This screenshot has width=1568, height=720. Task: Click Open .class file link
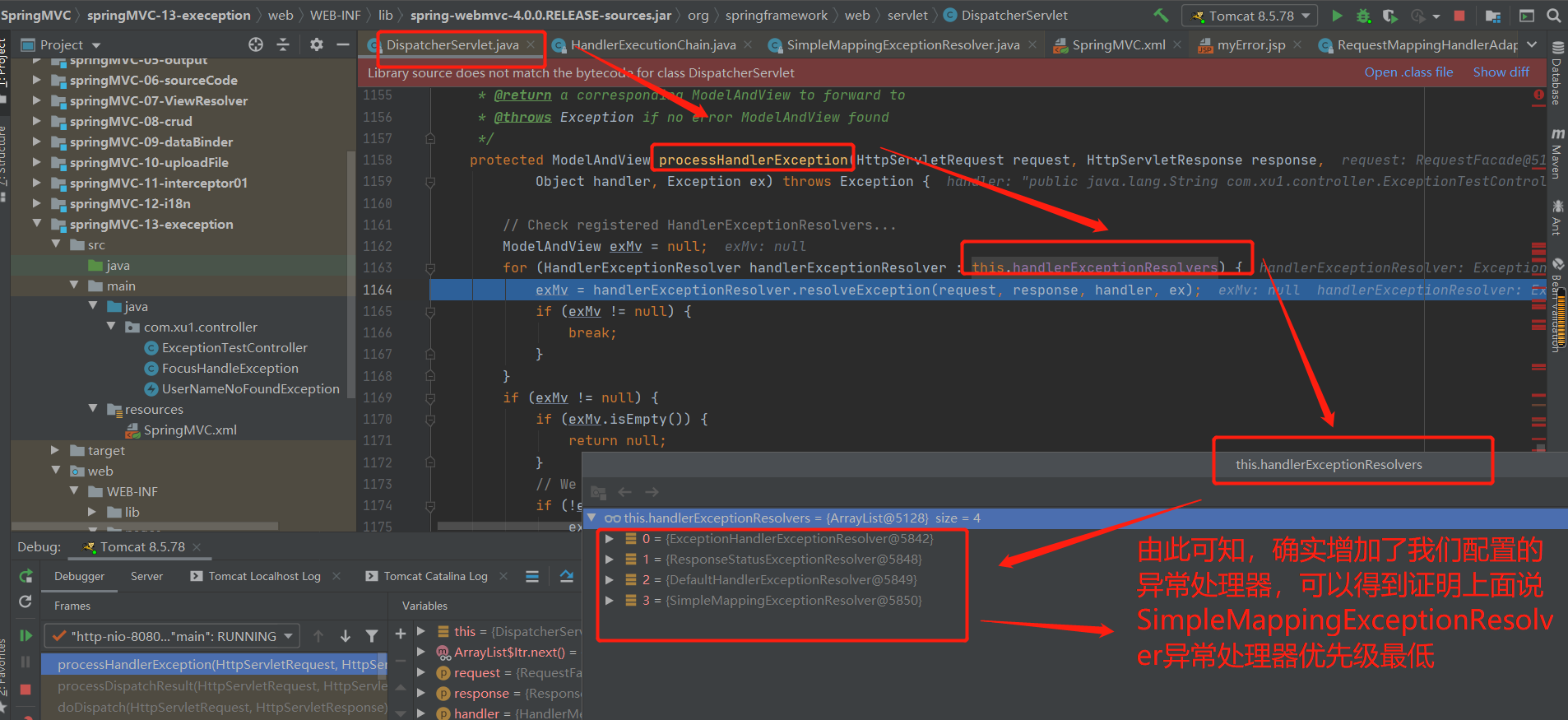pyautogui.click(x=1408, y=72)
